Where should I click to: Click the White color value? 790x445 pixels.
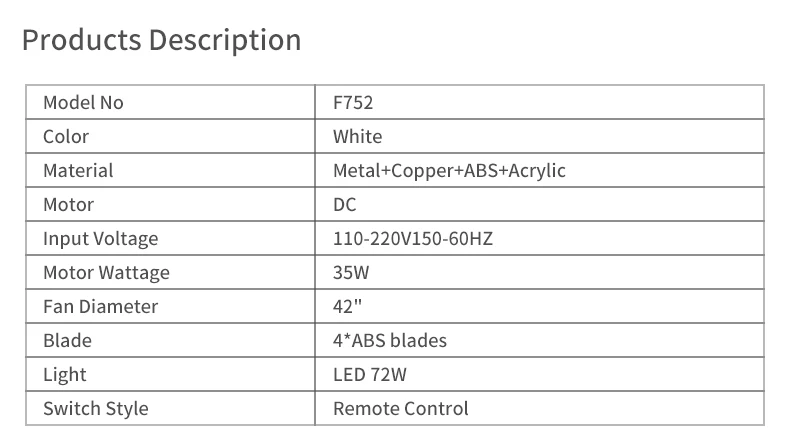click(x=357, y=136)
